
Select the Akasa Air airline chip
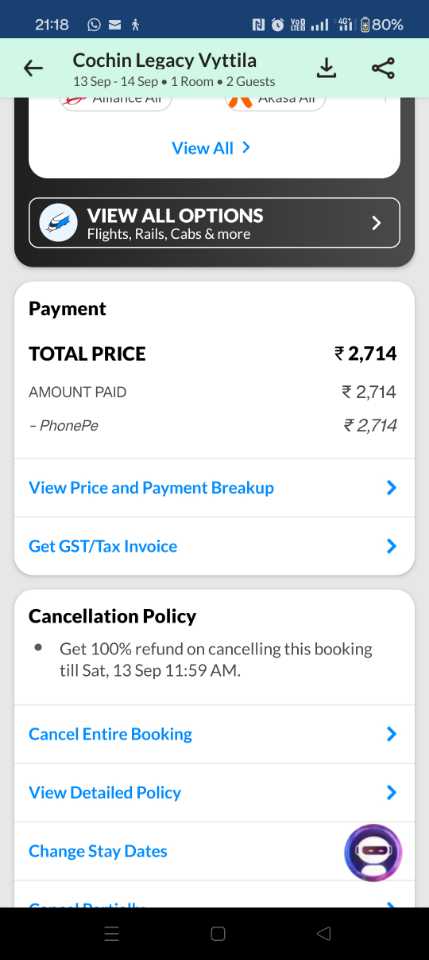276,100
